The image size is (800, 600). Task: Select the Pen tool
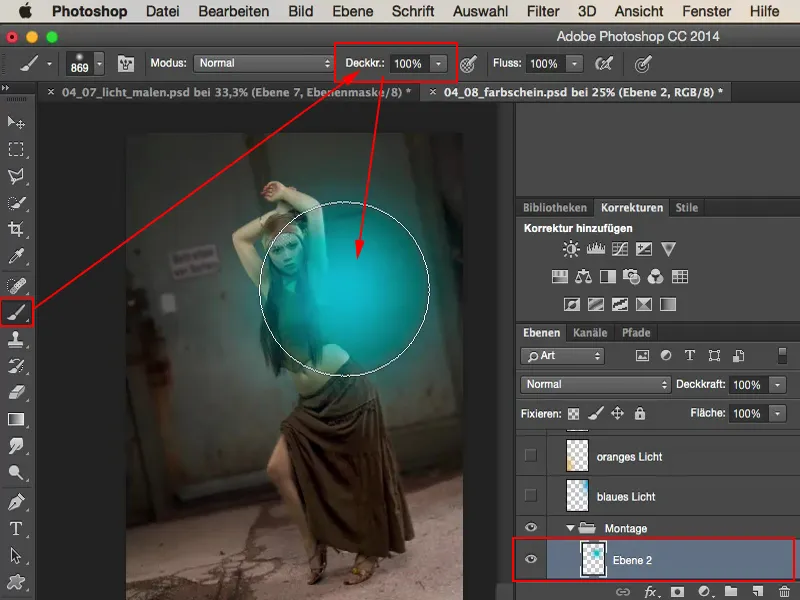coord(16,502)
